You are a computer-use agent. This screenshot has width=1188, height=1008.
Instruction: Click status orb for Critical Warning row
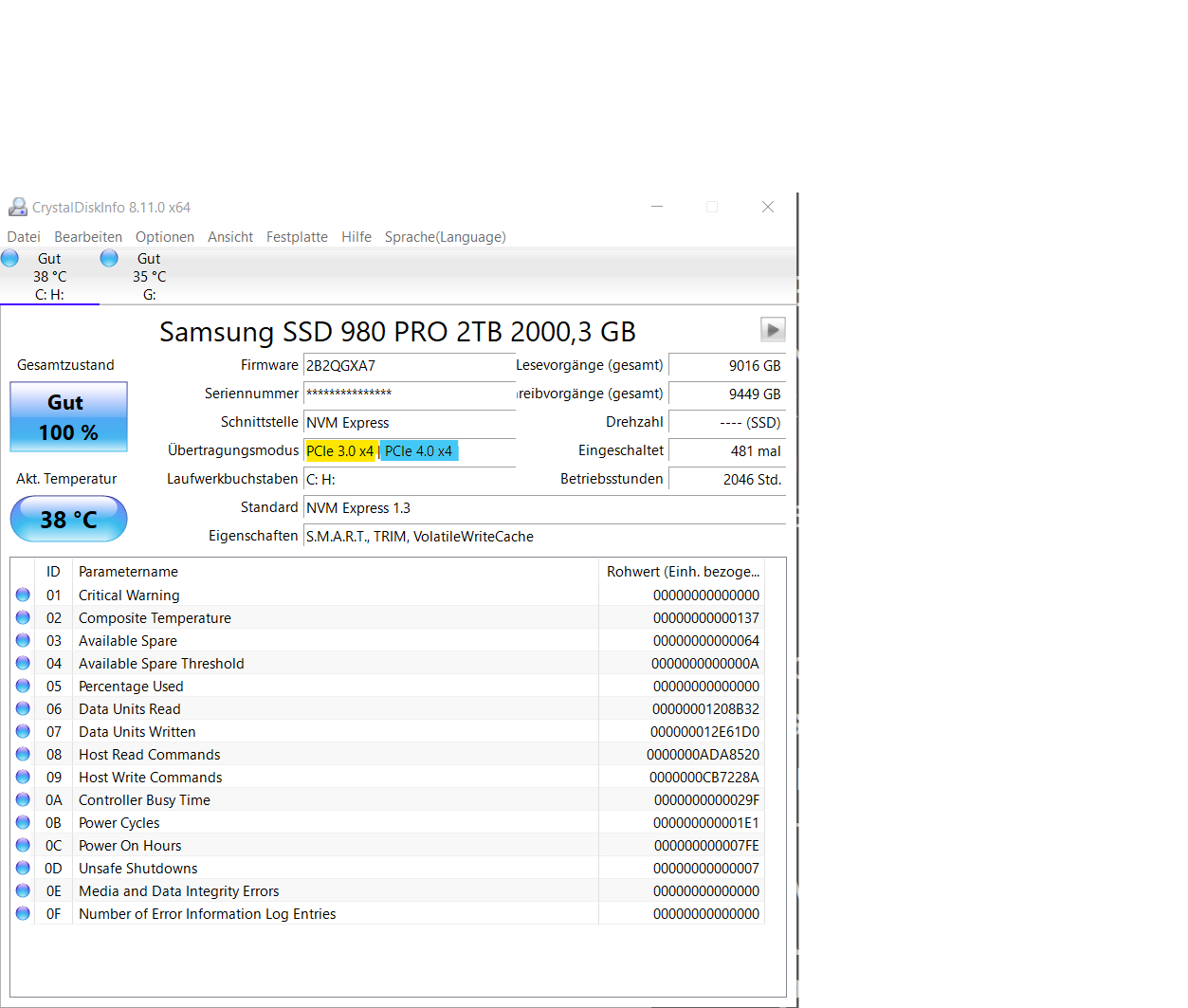(x=23, y=595)
